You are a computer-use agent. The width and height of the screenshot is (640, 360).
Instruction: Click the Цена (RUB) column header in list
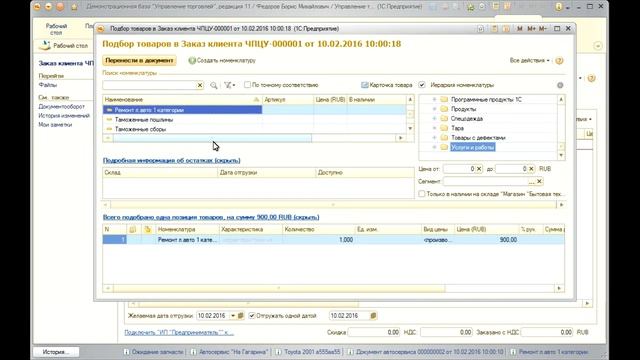pos(330,100)
